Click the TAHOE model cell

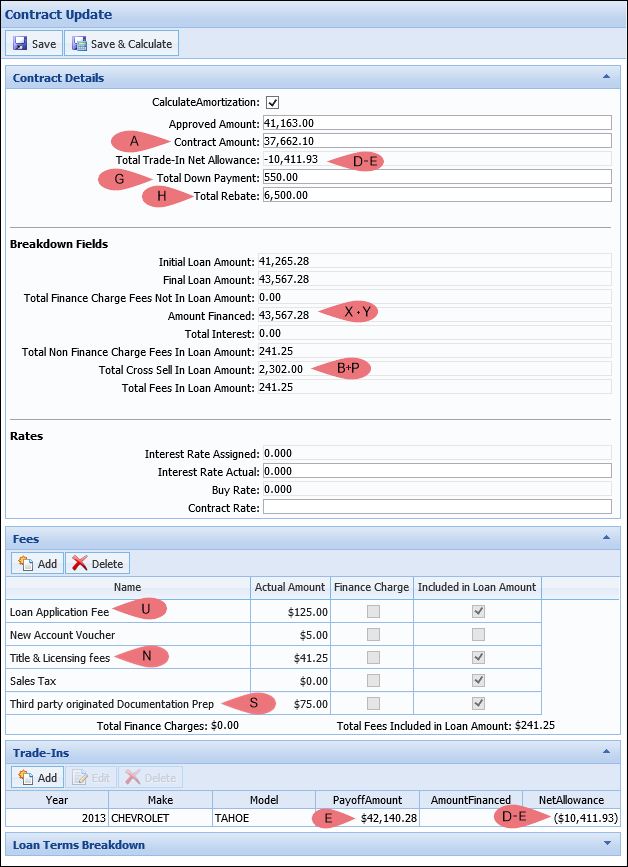click(x=264, y=818)
